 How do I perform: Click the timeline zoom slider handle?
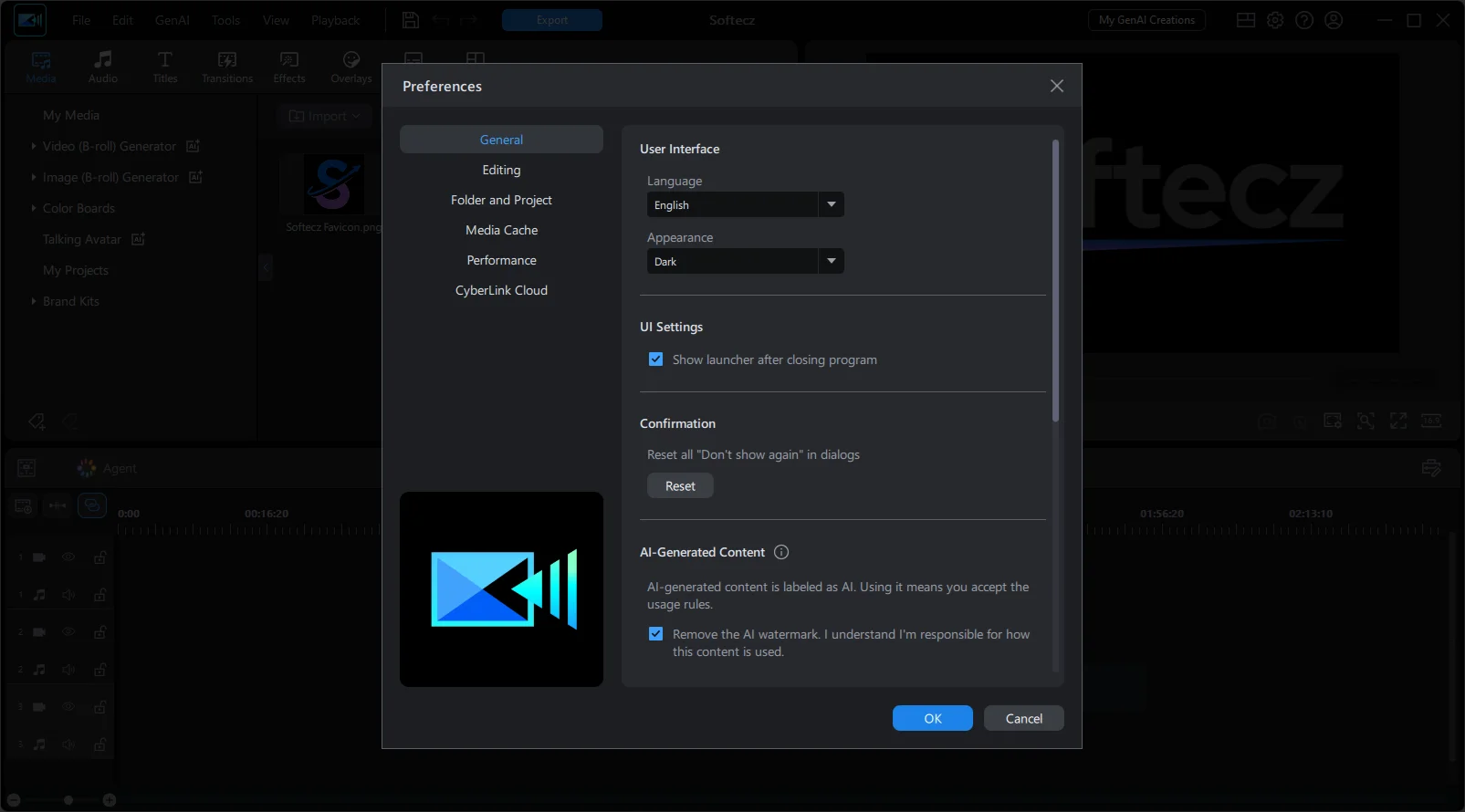[68, 800]
